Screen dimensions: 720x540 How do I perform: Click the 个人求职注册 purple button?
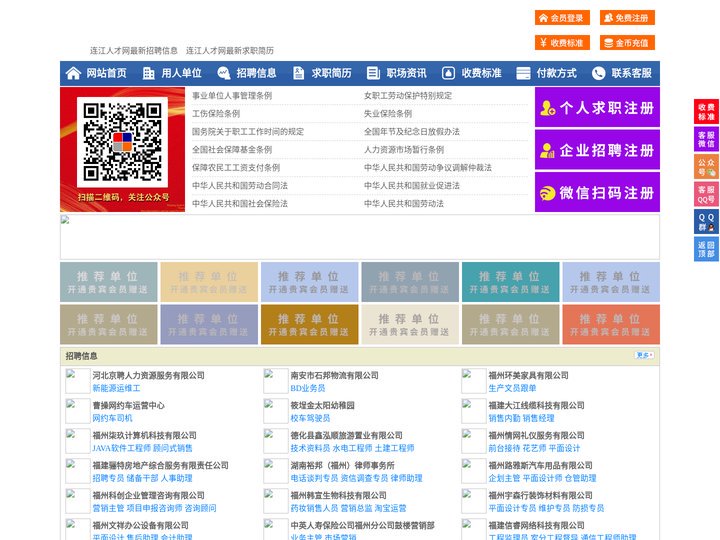[597, 107]
